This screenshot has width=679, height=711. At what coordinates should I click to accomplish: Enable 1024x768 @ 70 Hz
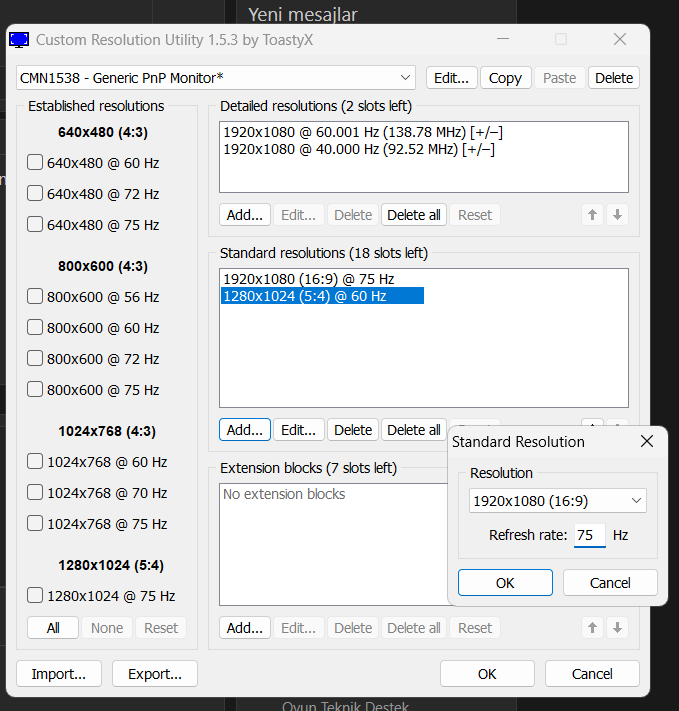tap(35, 492)
